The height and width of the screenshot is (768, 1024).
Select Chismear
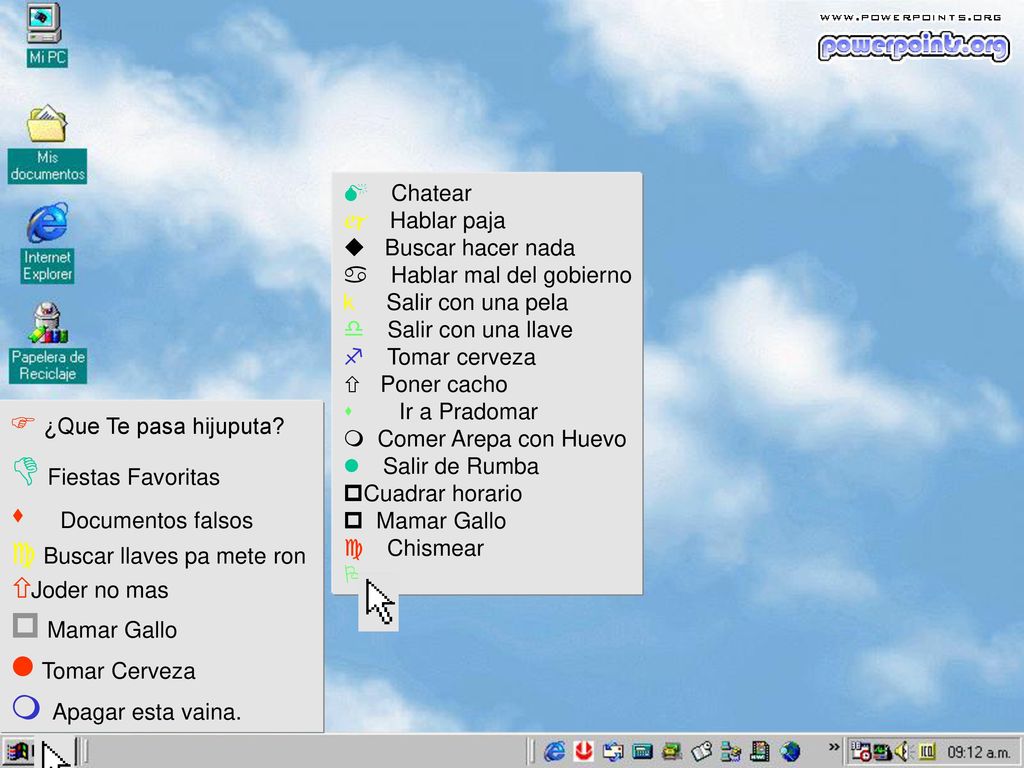[x=435, y=549]
